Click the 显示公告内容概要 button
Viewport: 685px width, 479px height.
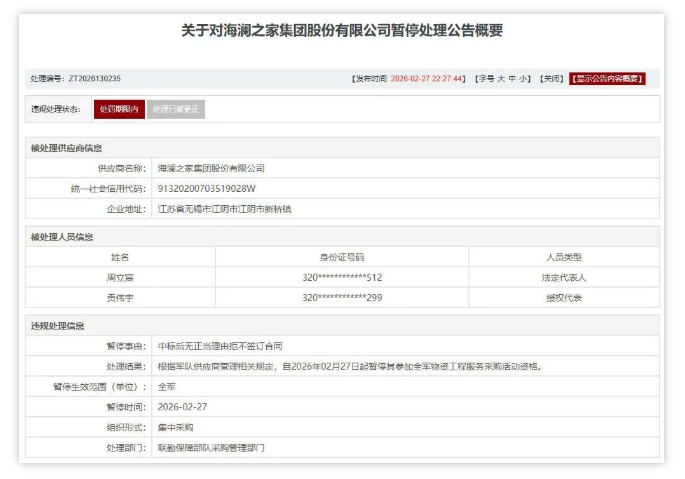point(607,78)
